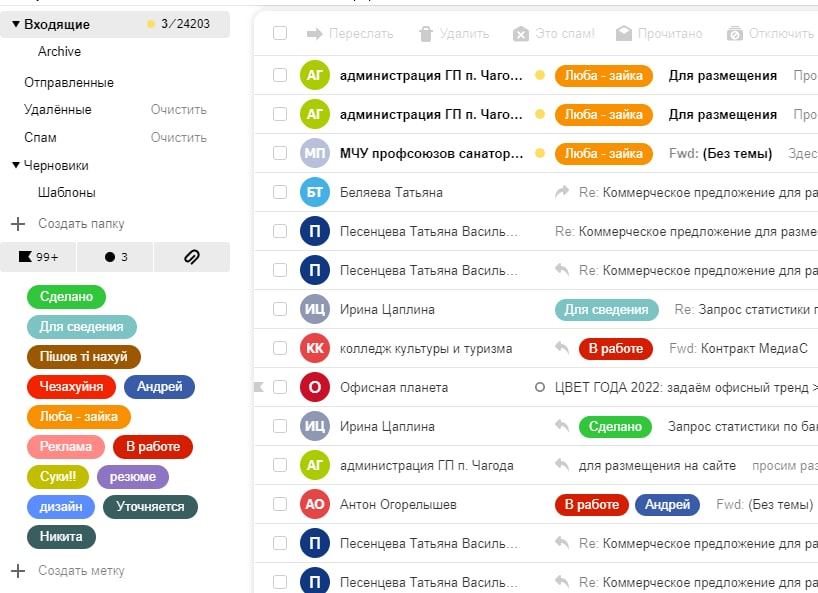Collapse the Входящие folder triangle
The height and width of the screenshot is (593, 818).
(16, 25)
